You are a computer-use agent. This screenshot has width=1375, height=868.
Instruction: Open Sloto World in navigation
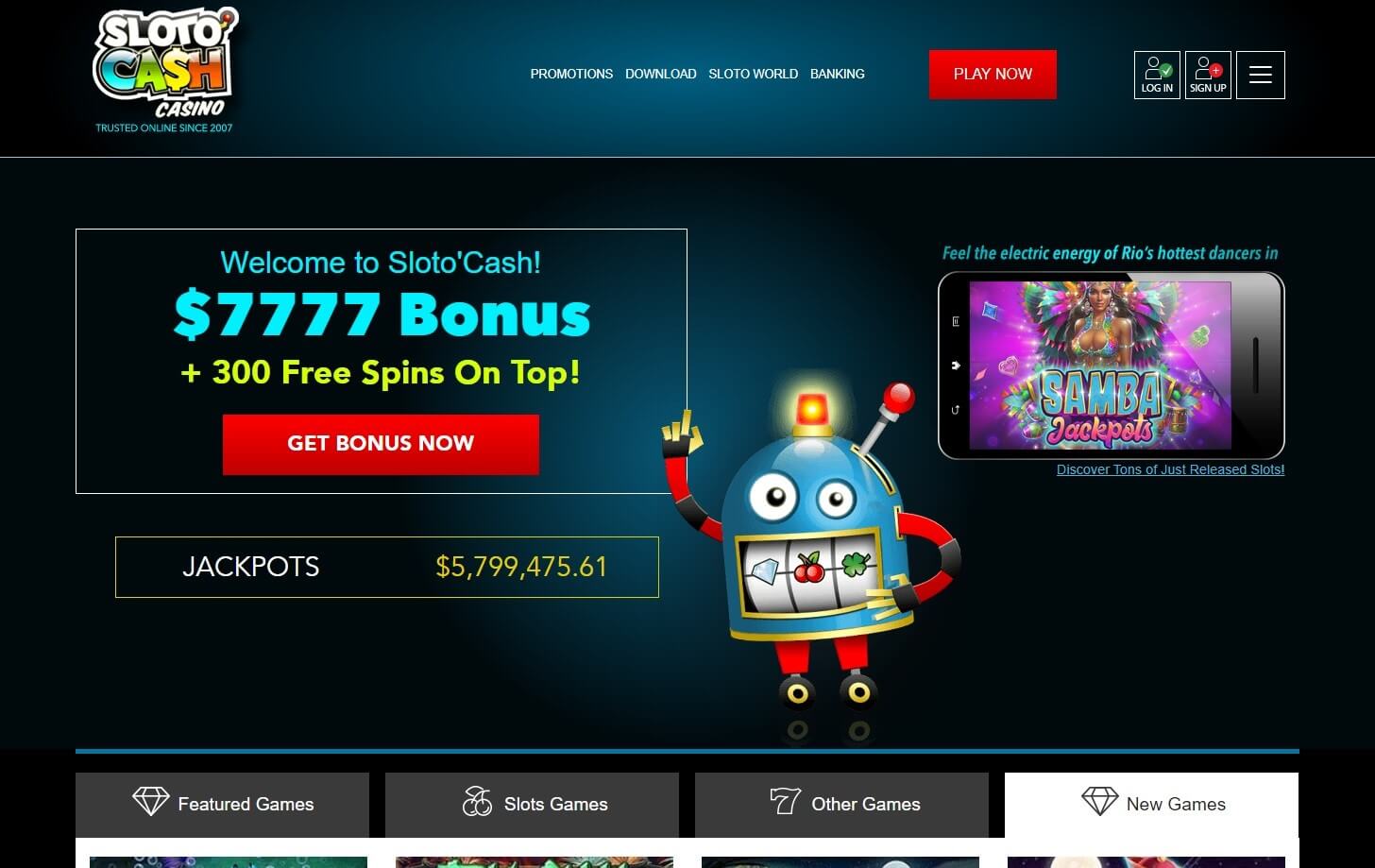[754, 74]
